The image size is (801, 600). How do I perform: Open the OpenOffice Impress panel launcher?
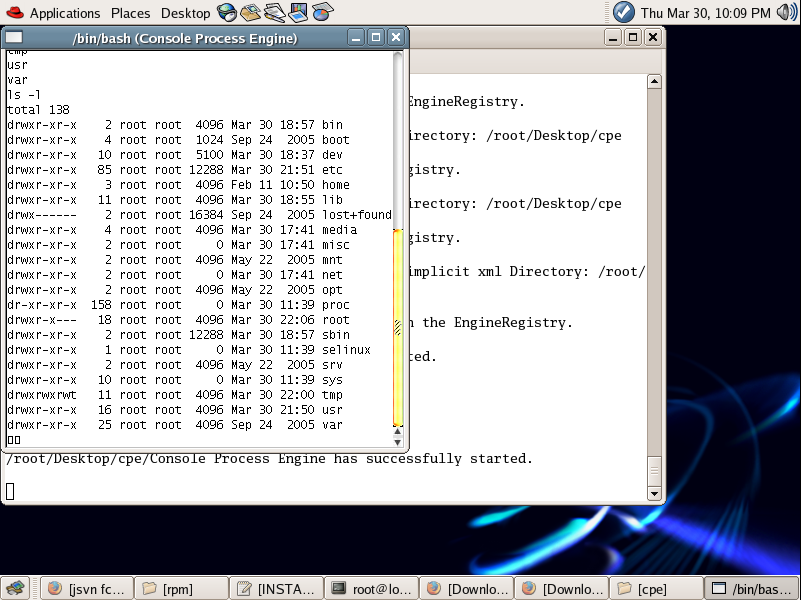(298, 13)
